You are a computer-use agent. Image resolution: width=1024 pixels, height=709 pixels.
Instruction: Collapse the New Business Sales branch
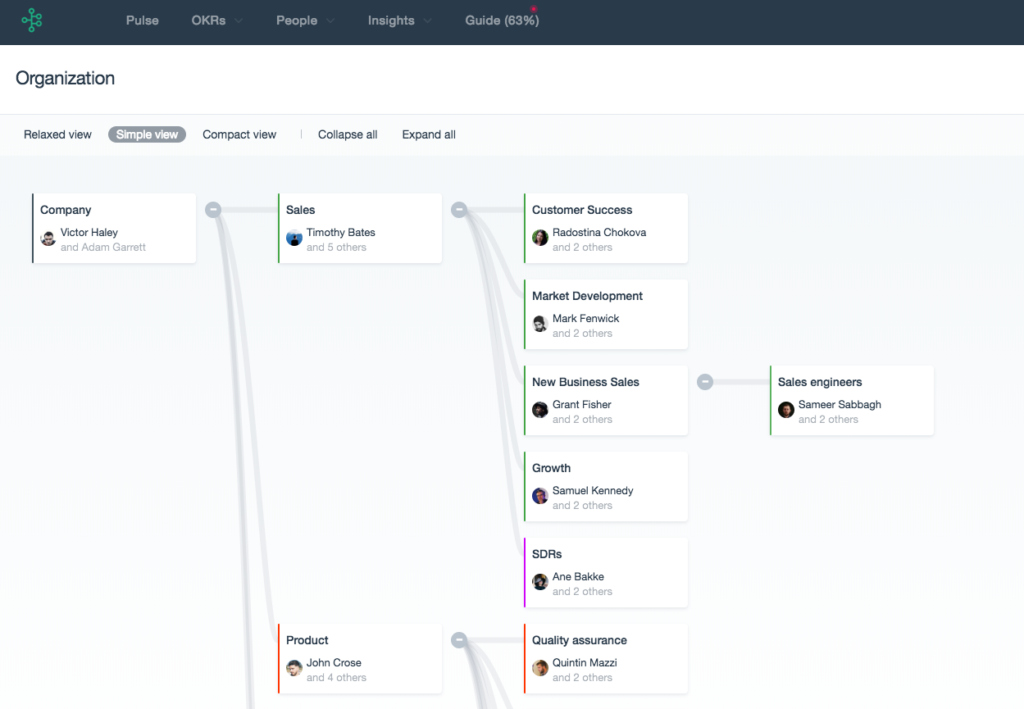coord(705,382)
